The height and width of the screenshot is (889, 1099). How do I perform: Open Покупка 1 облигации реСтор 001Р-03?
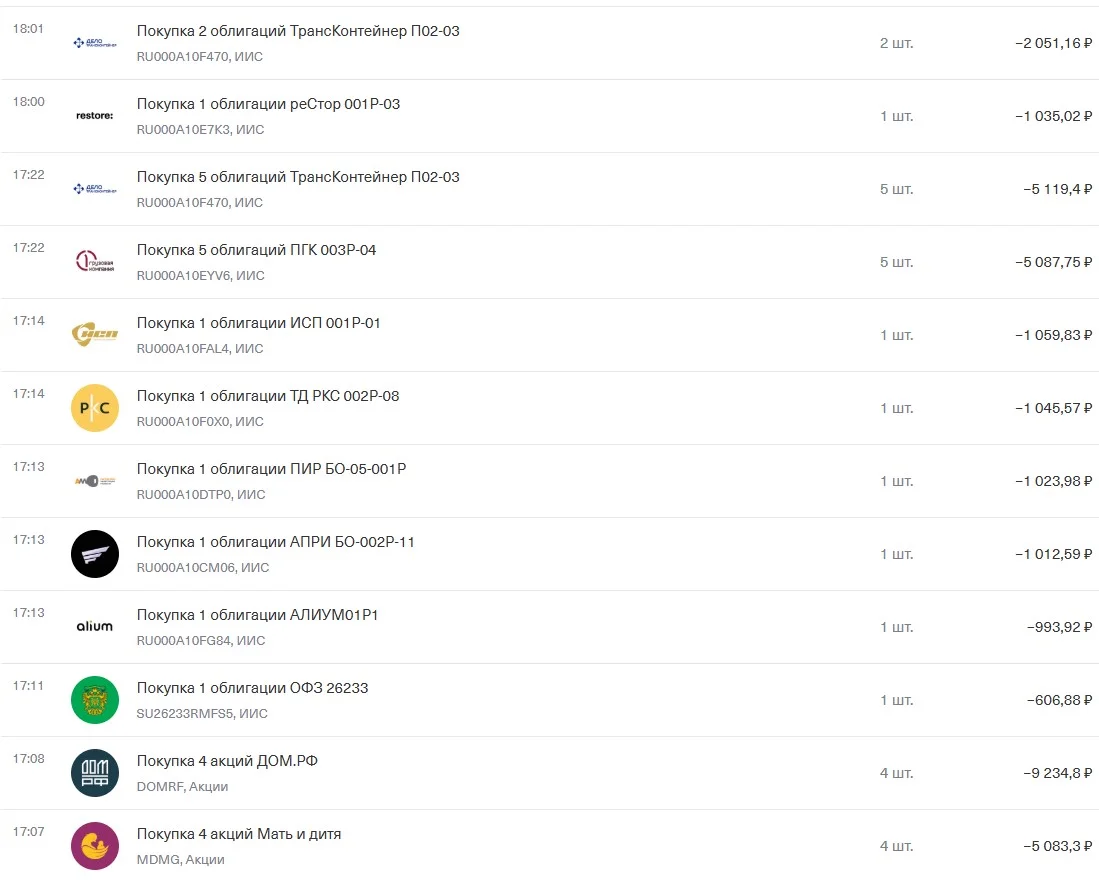pyautogui.click(x=550, y=116)
